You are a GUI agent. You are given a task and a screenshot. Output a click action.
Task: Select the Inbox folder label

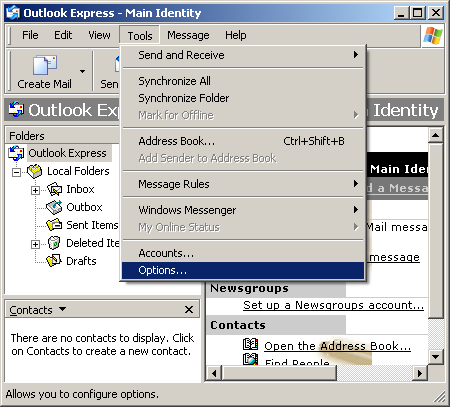[x=80, y=189]
